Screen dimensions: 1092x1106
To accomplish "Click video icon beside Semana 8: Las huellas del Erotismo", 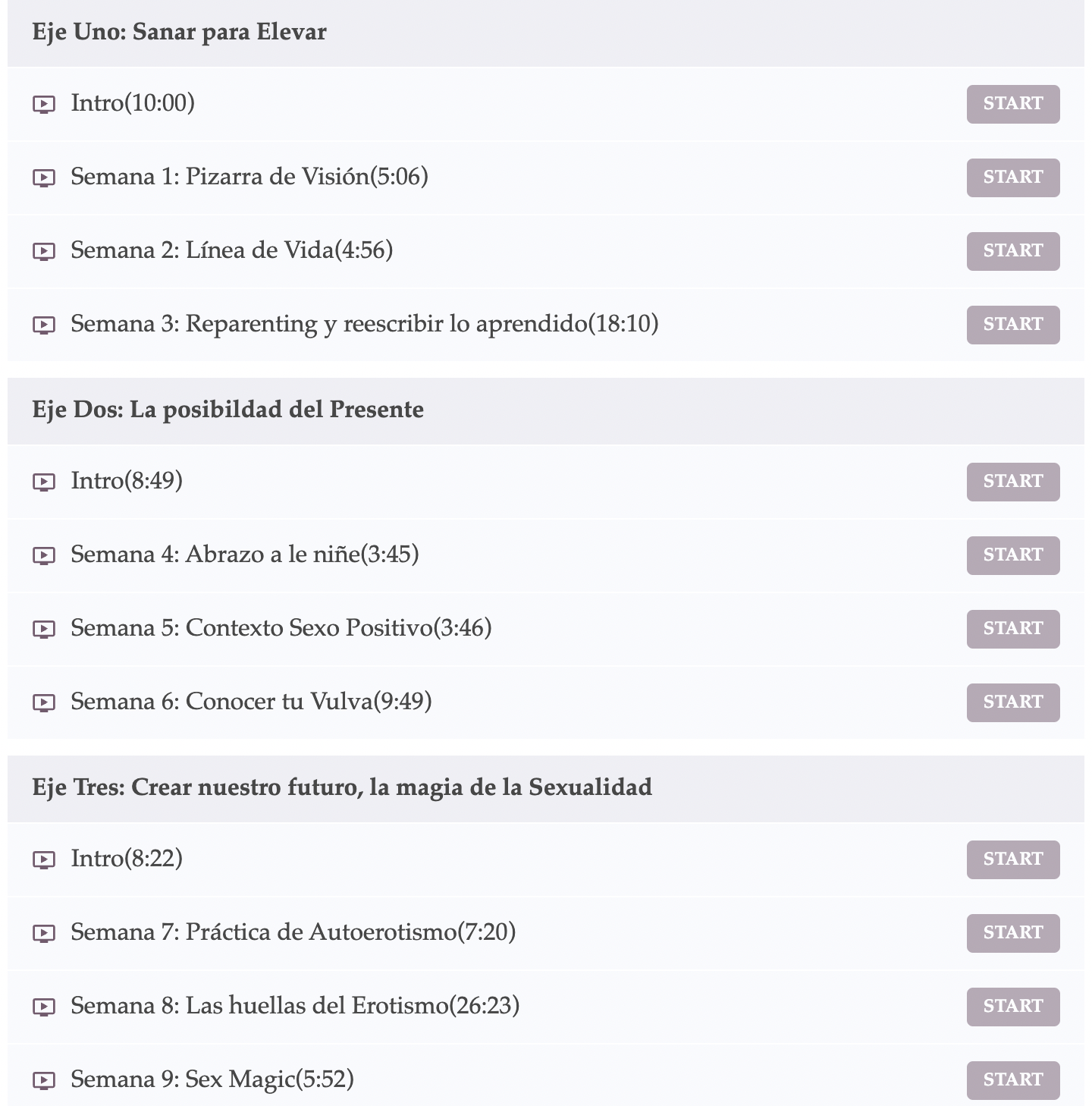I will 44,1007.
